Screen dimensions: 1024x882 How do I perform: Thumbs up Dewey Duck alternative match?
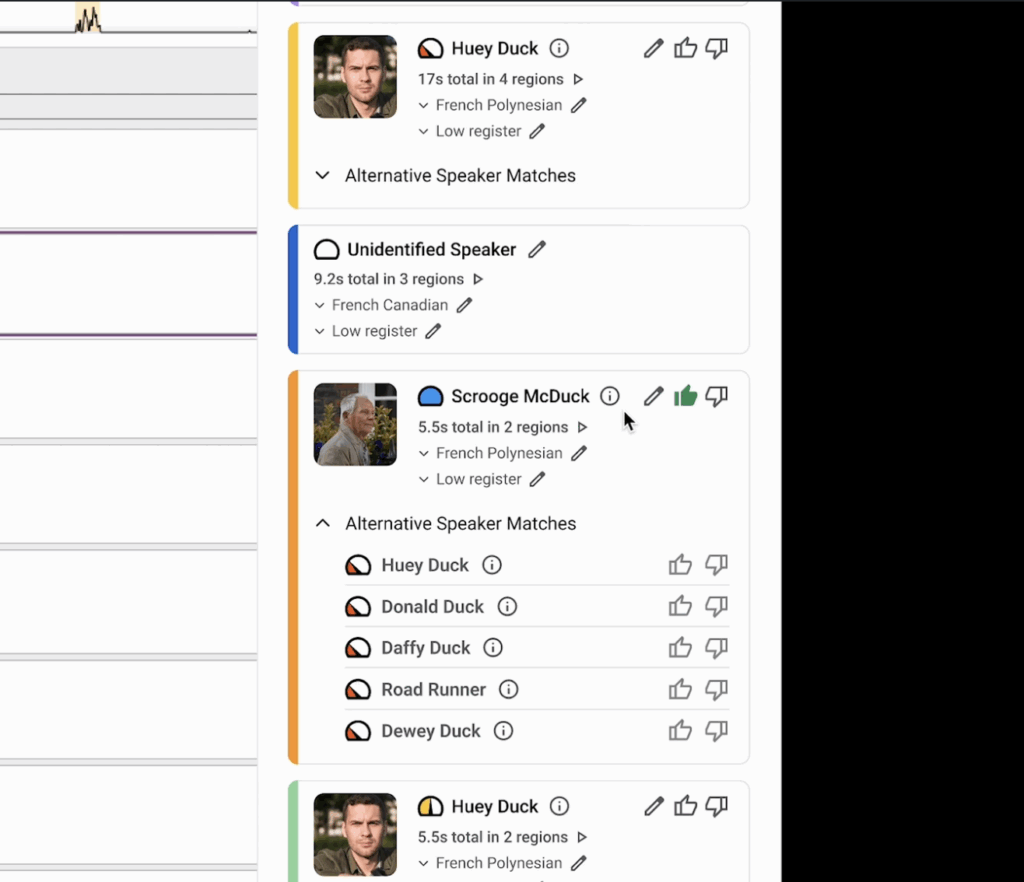click(x=680, y=731)
